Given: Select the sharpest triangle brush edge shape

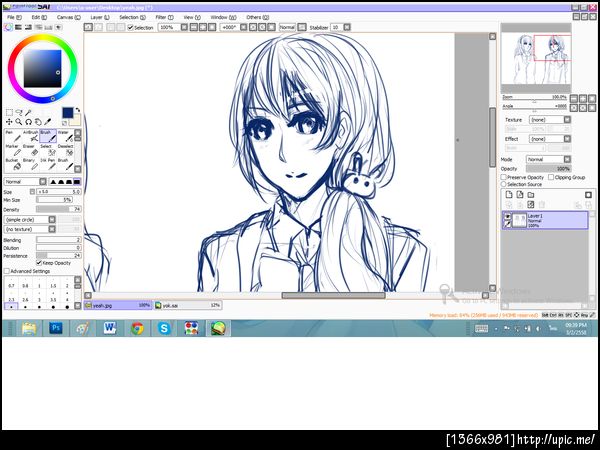Looking at the screenshot, I should click(54, 182).
